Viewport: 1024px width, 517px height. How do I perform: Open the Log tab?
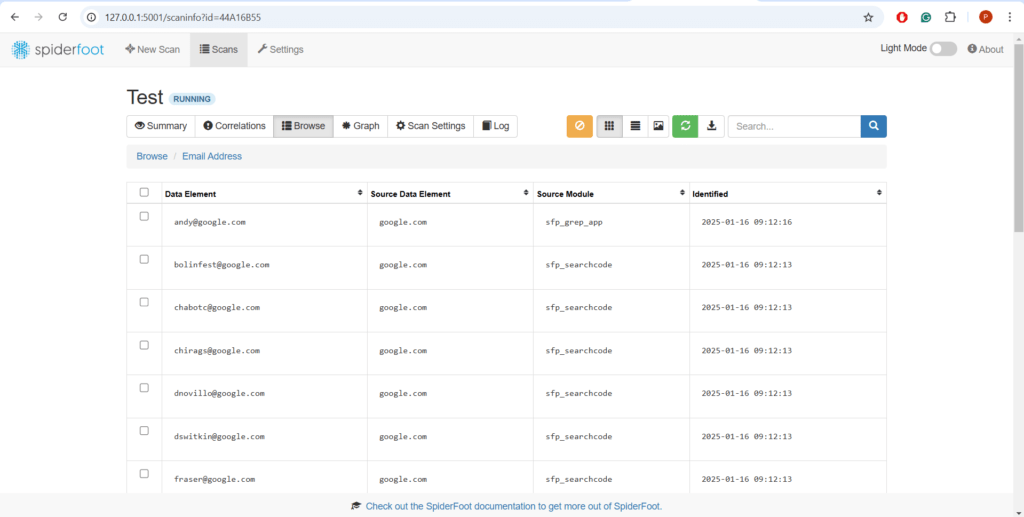click(x=496, y=126)
